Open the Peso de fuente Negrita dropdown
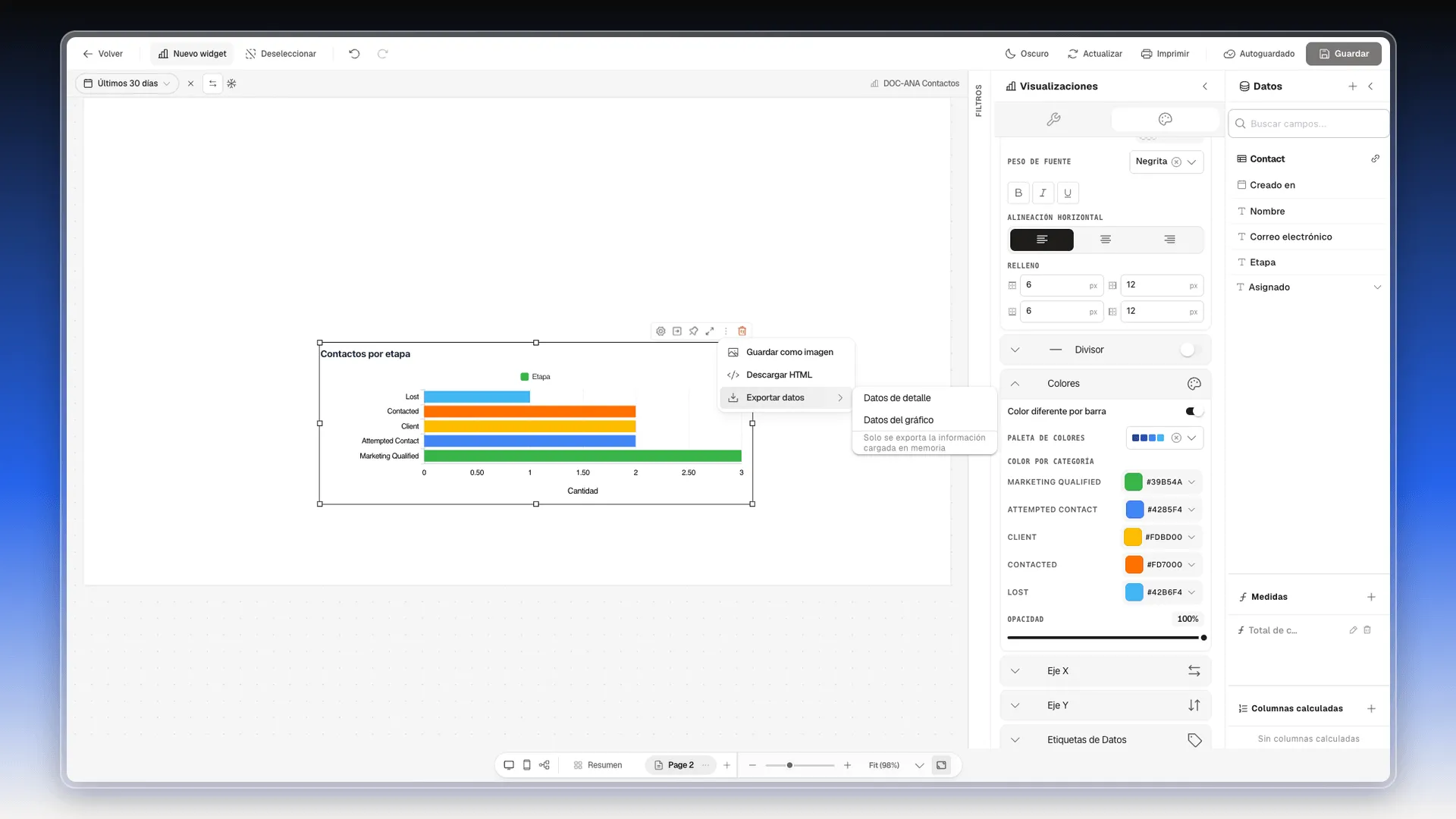This screenshot has height=819, width=1456. point(1166,162)
